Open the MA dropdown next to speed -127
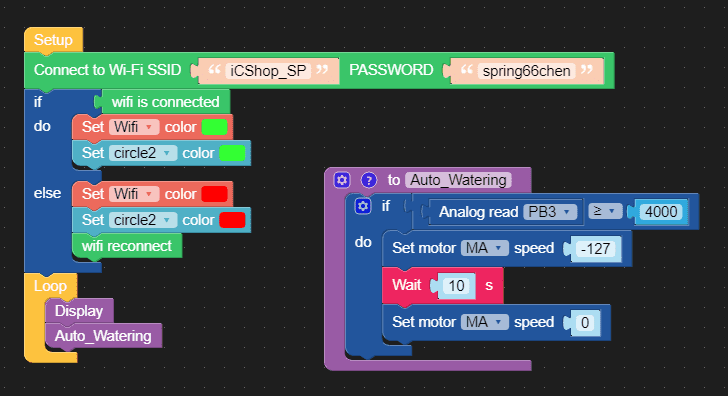 485,248
